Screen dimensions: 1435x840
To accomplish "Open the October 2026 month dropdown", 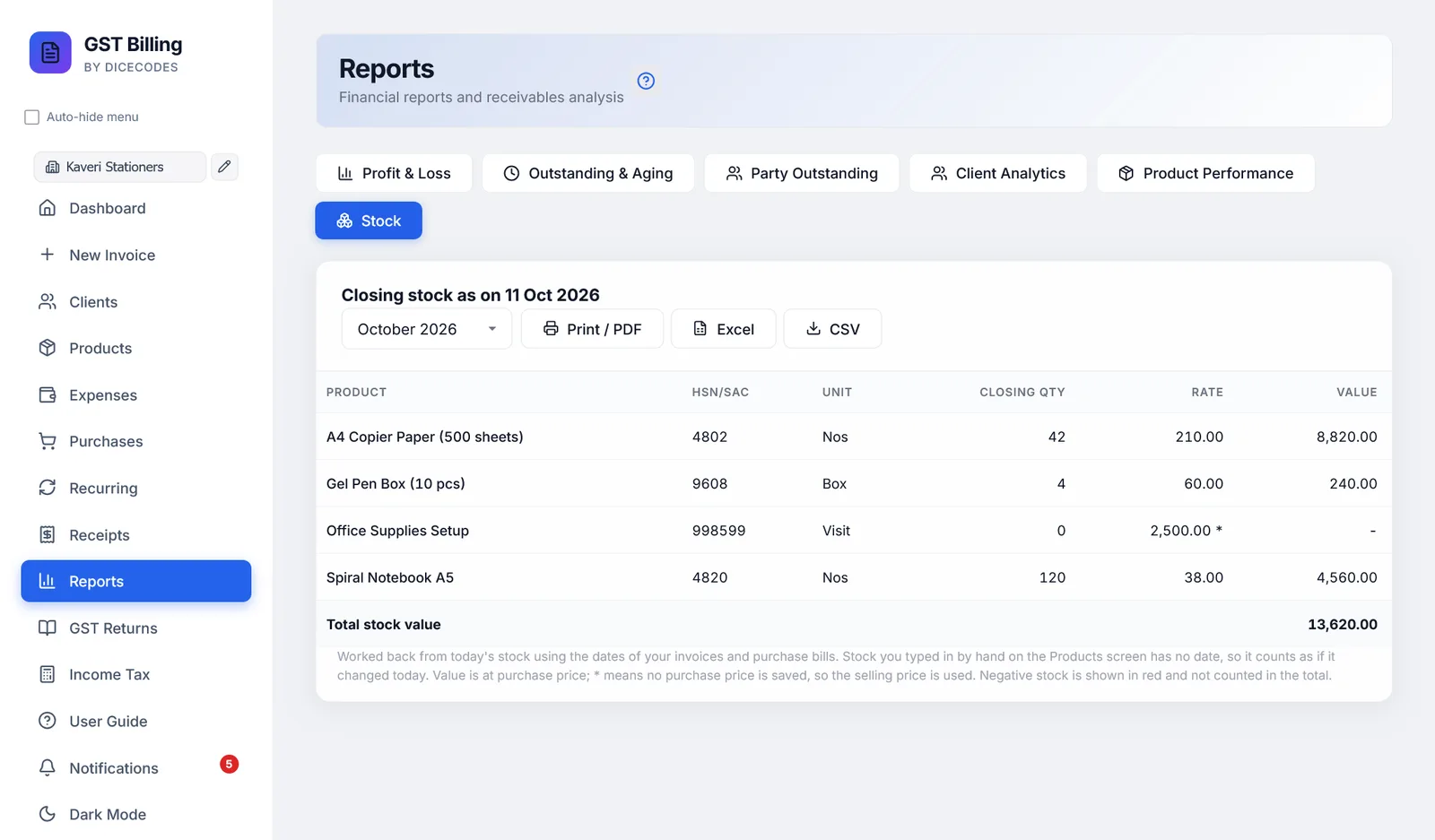I will [x=427, y=329].
